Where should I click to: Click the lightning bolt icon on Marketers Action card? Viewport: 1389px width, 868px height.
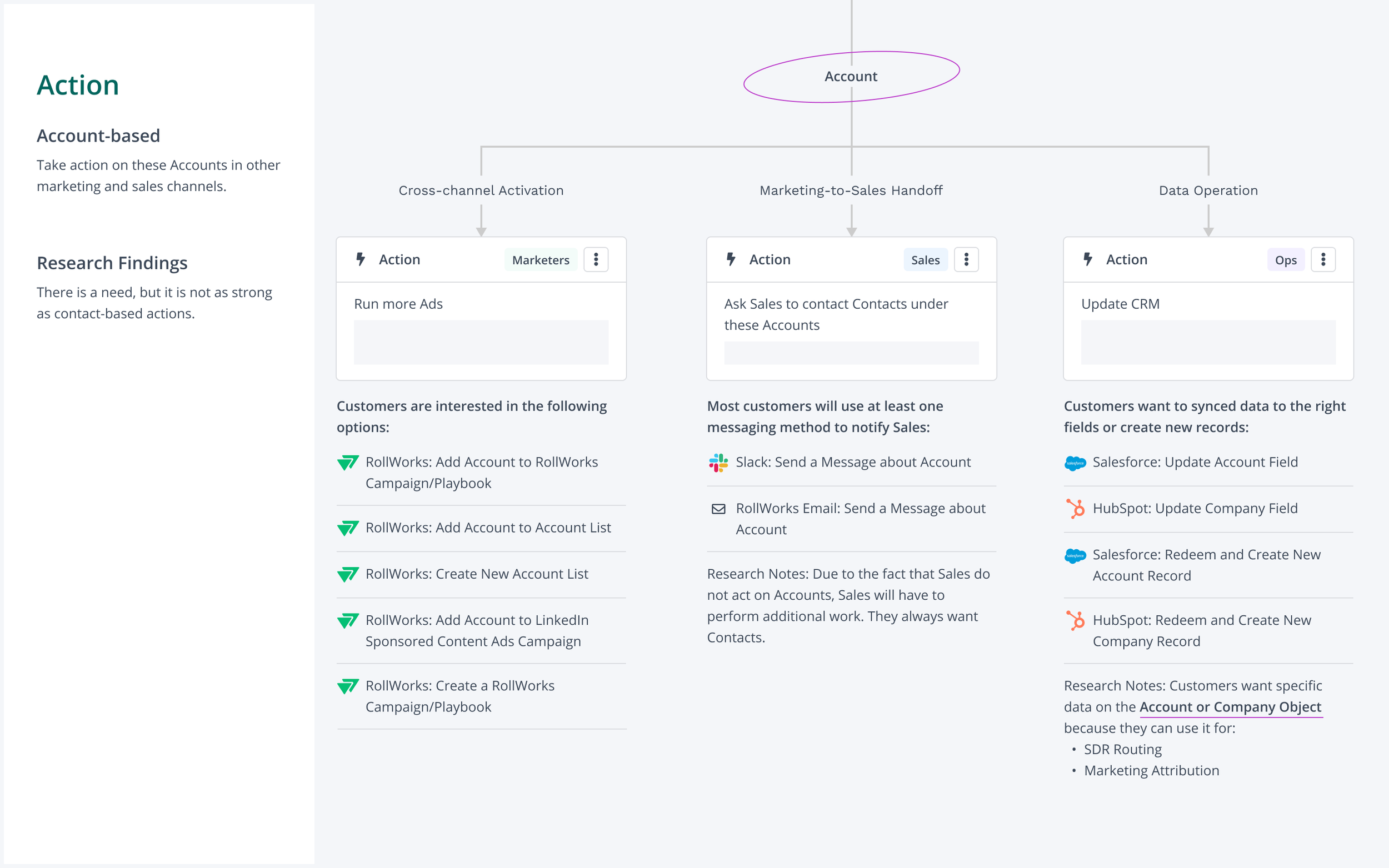tap(361, 259)
